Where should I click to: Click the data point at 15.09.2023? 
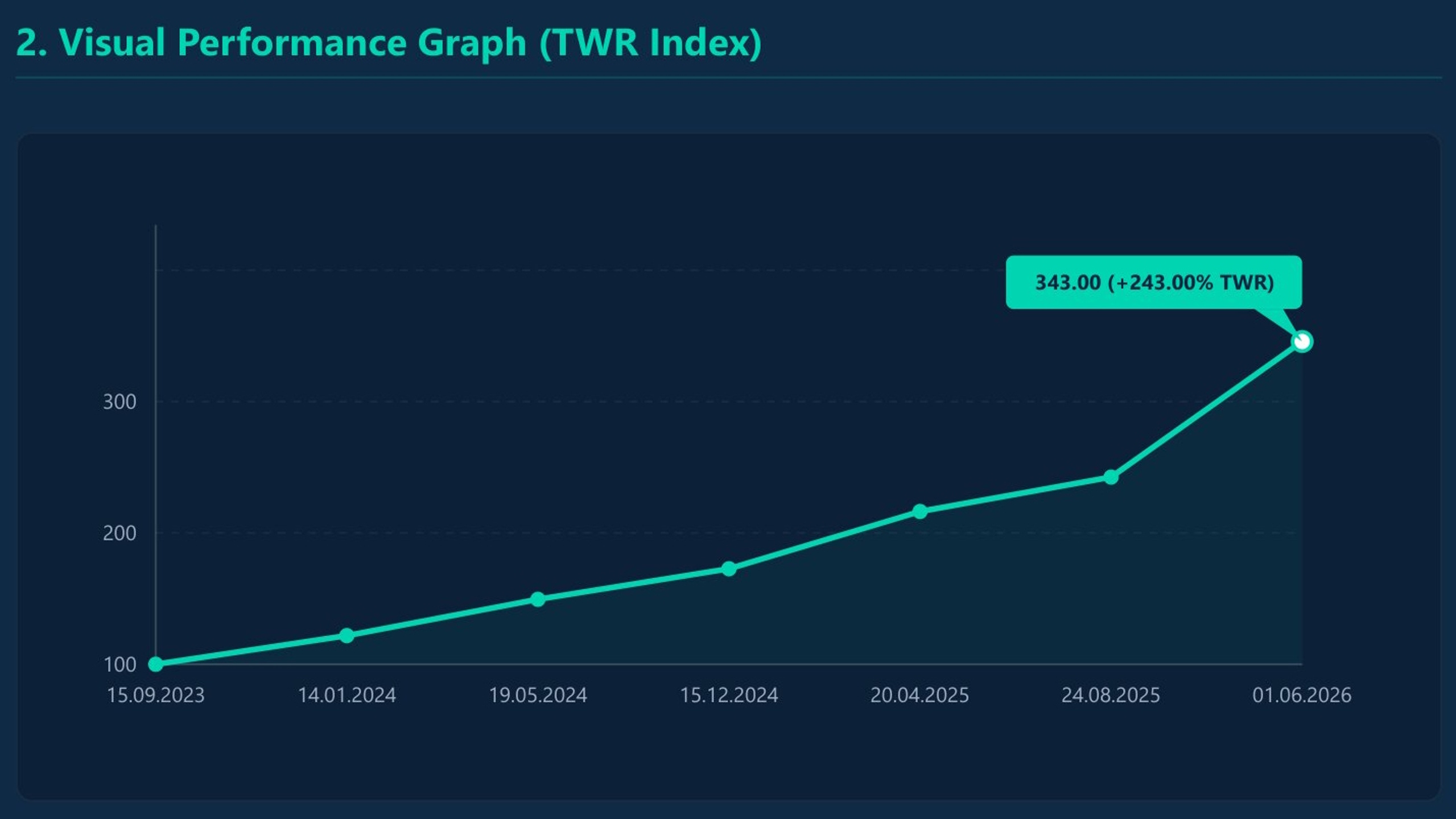click(x=156, y=664)
